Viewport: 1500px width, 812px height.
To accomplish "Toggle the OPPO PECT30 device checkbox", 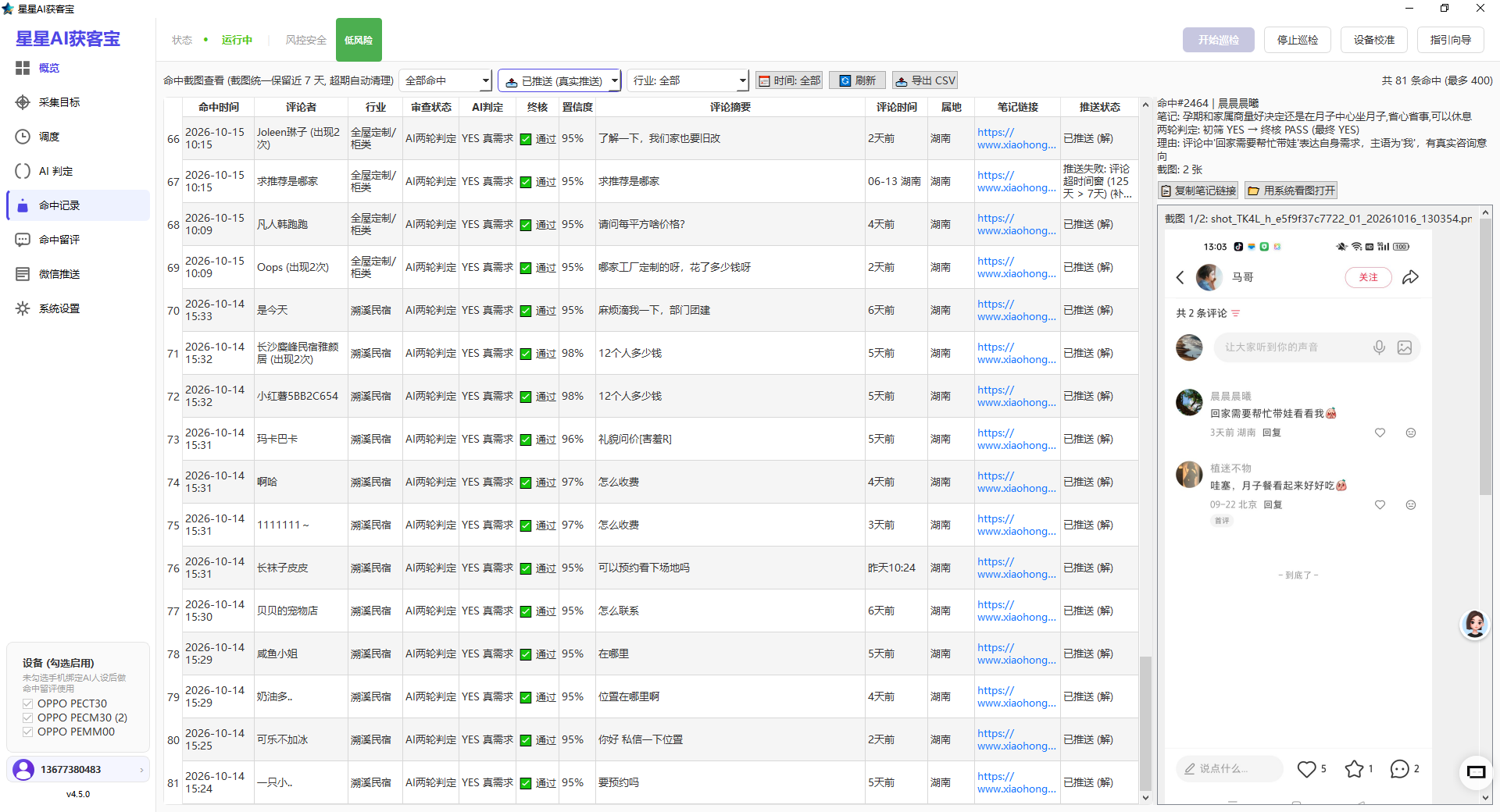I will click(28, 703).
